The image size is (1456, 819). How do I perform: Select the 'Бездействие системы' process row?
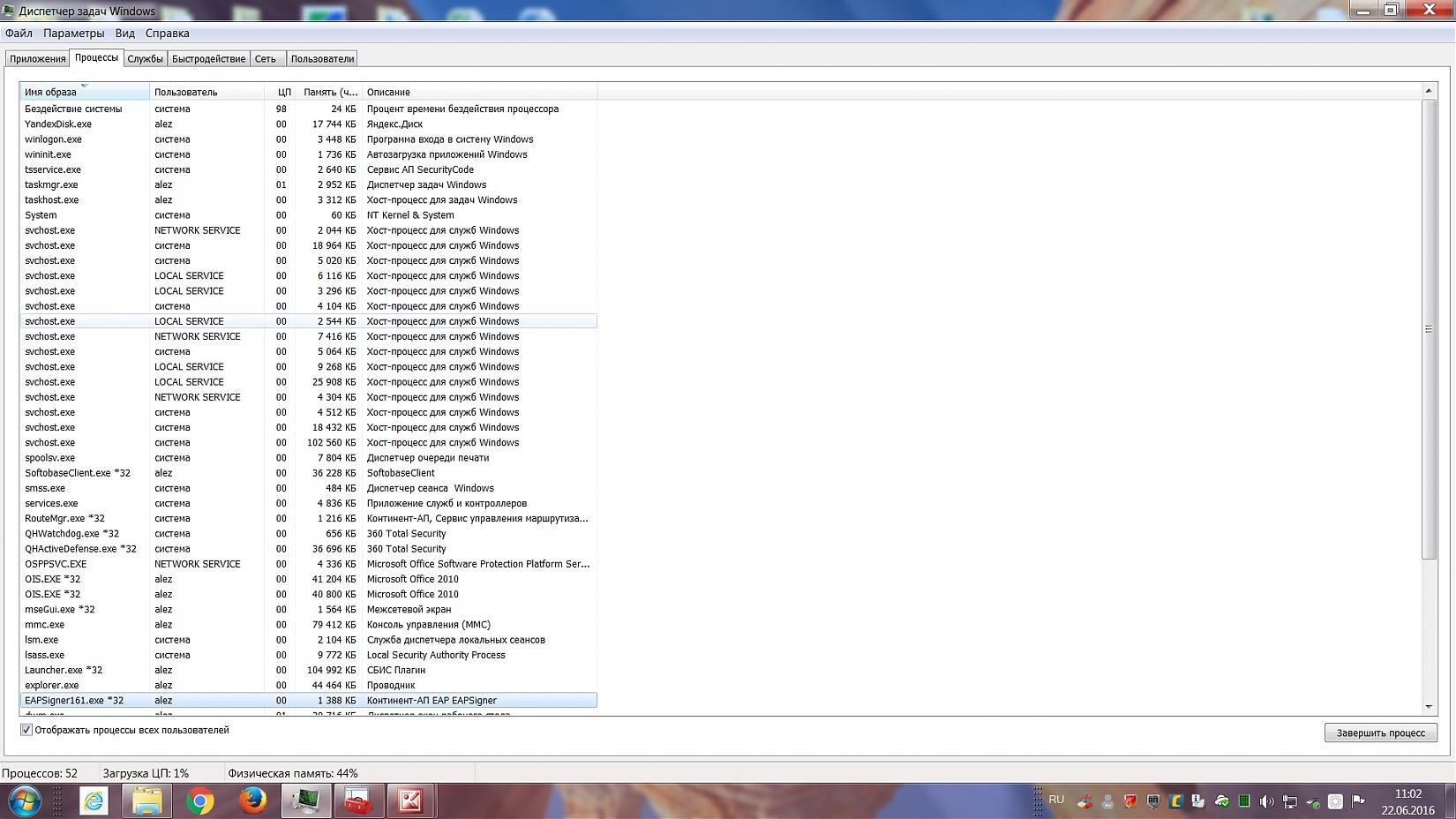point(309,109)
